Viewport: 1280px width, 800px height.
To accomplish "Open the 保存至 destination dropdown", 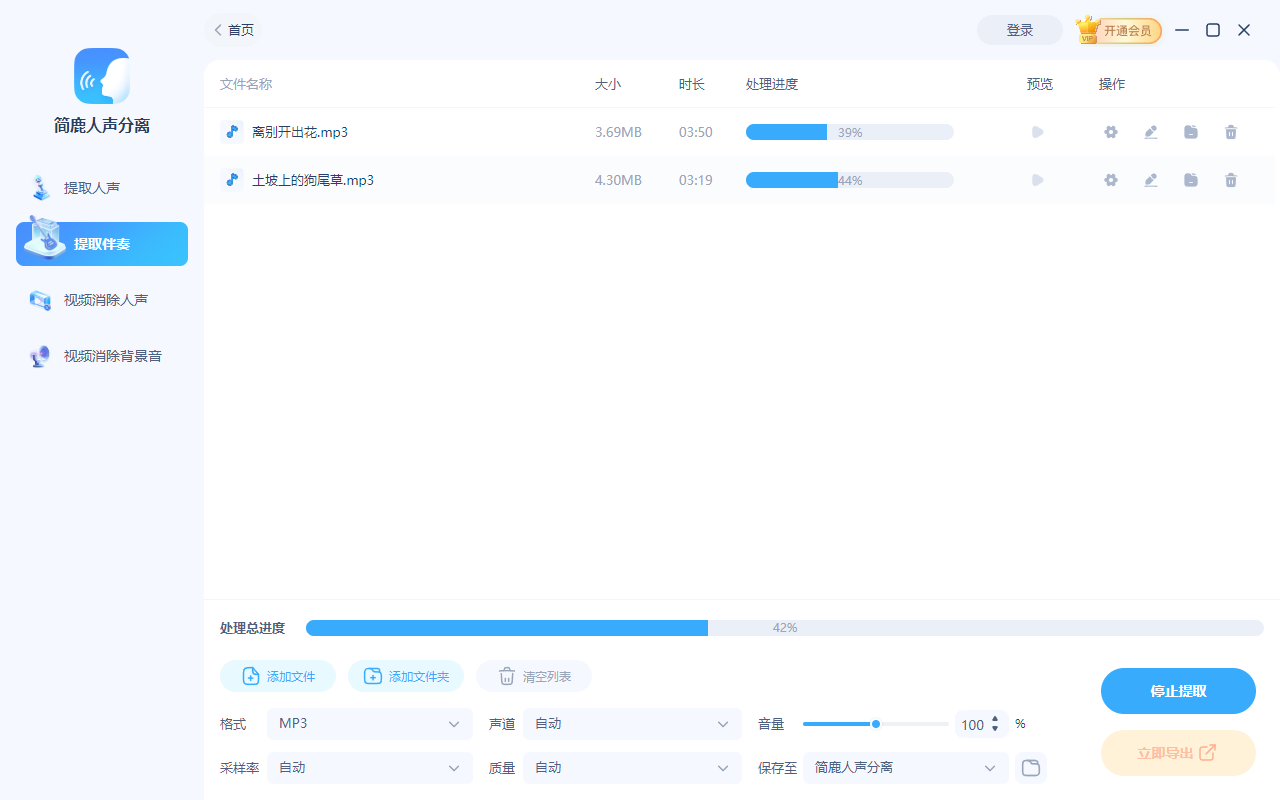I will click(x=905, y=767).
